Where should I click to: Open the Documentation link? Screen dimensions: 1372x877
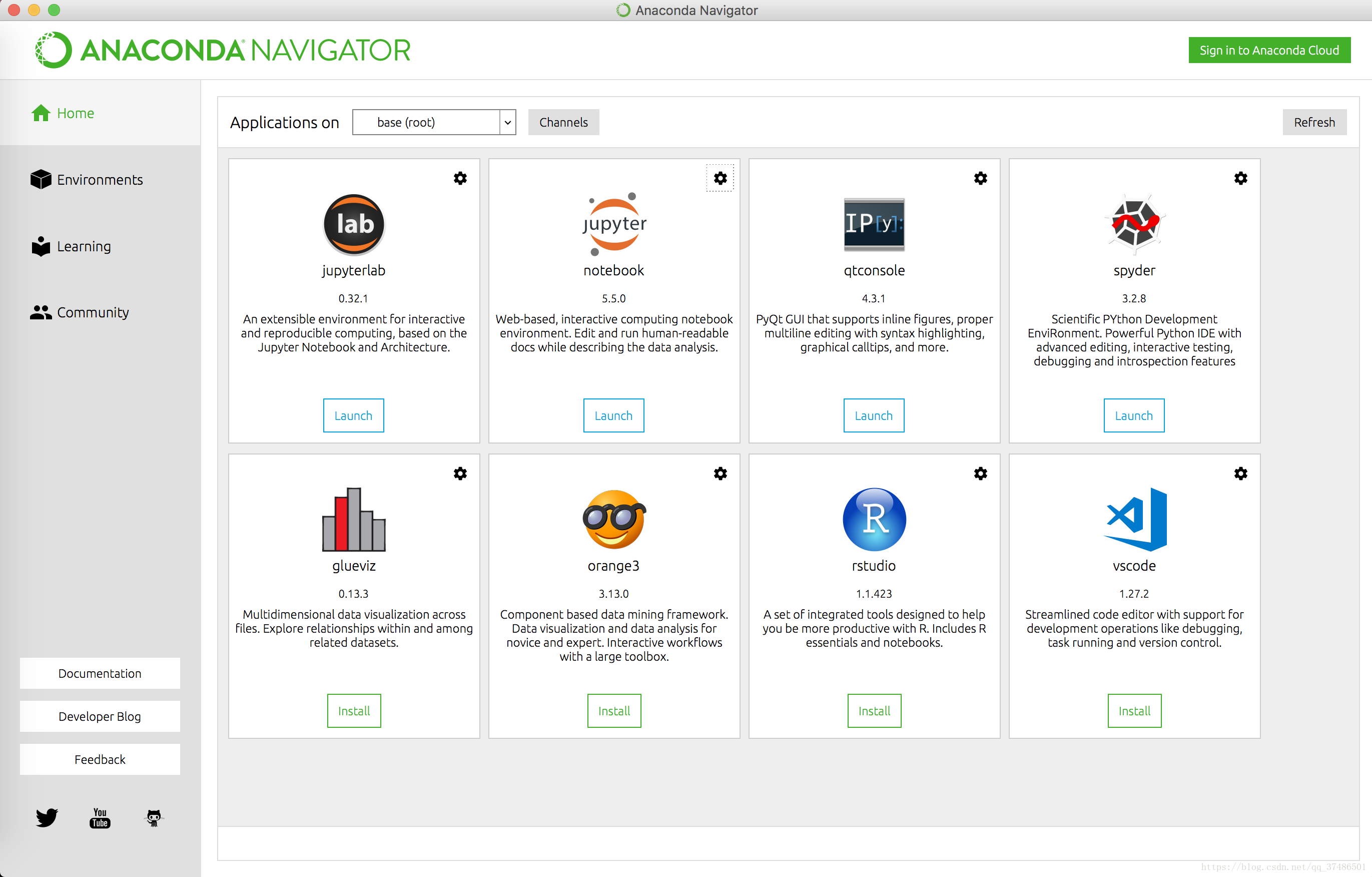pos(100,674)
